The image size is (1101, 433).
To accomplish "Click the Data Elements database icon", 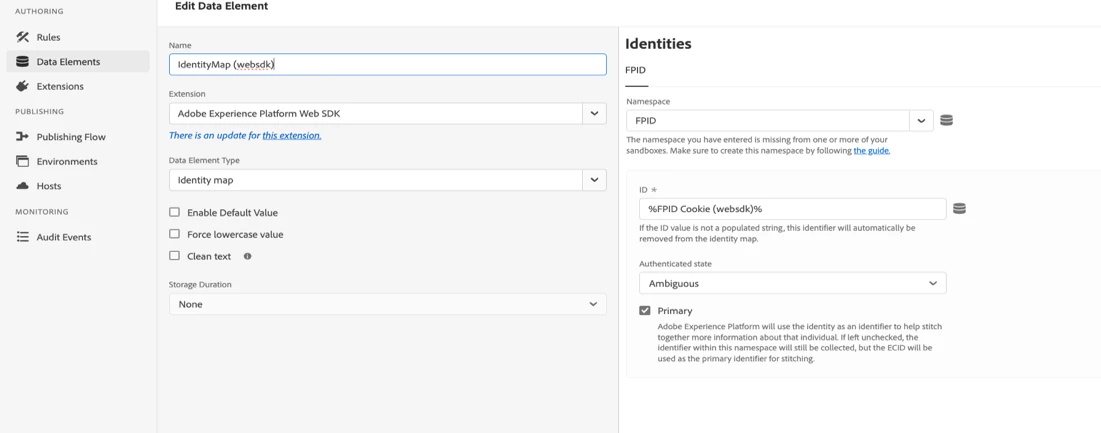I will click(23, 62).
